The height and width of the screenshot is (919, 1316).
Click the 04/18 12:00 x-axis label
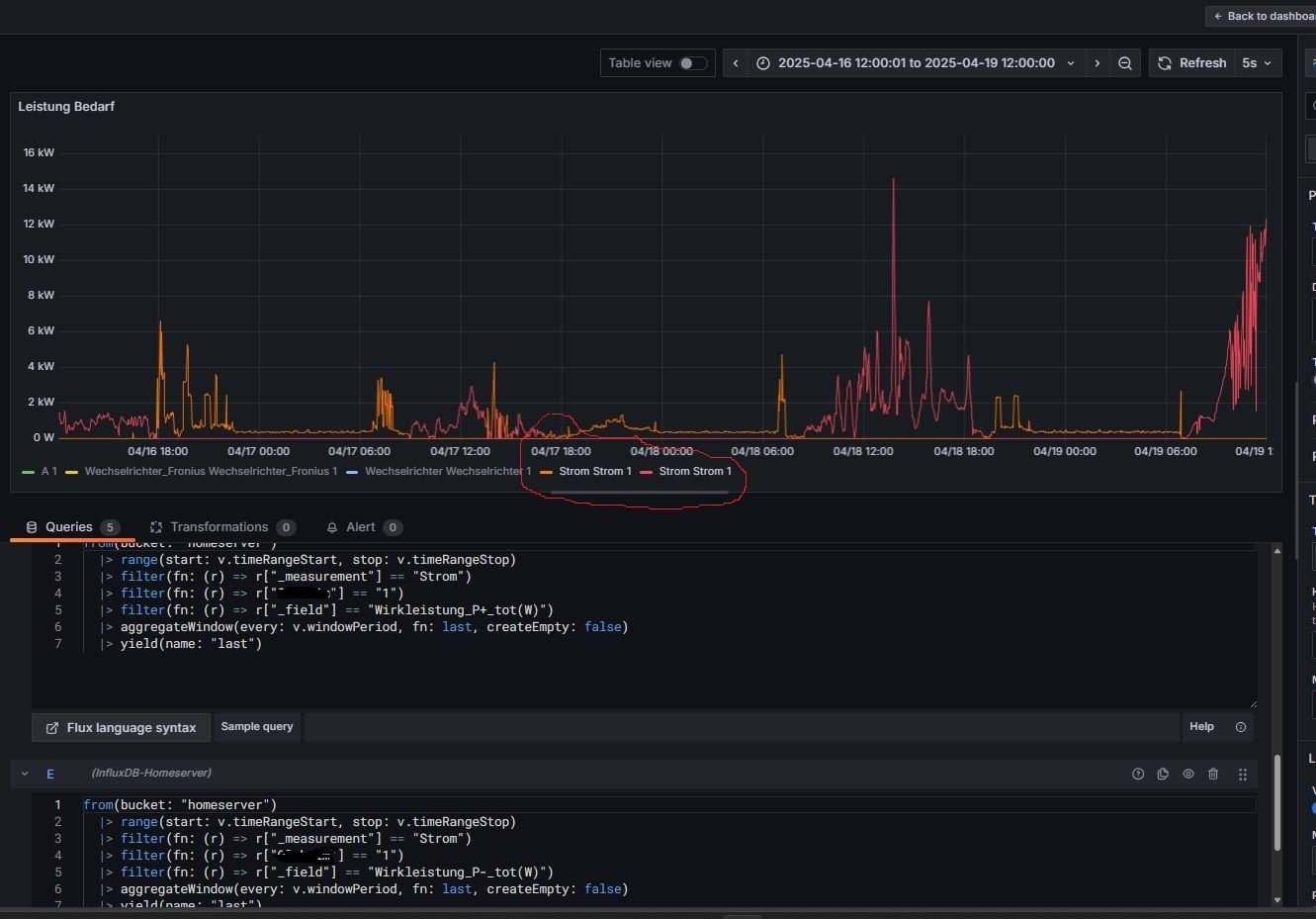pyautogui.click(x=862, y=451)
